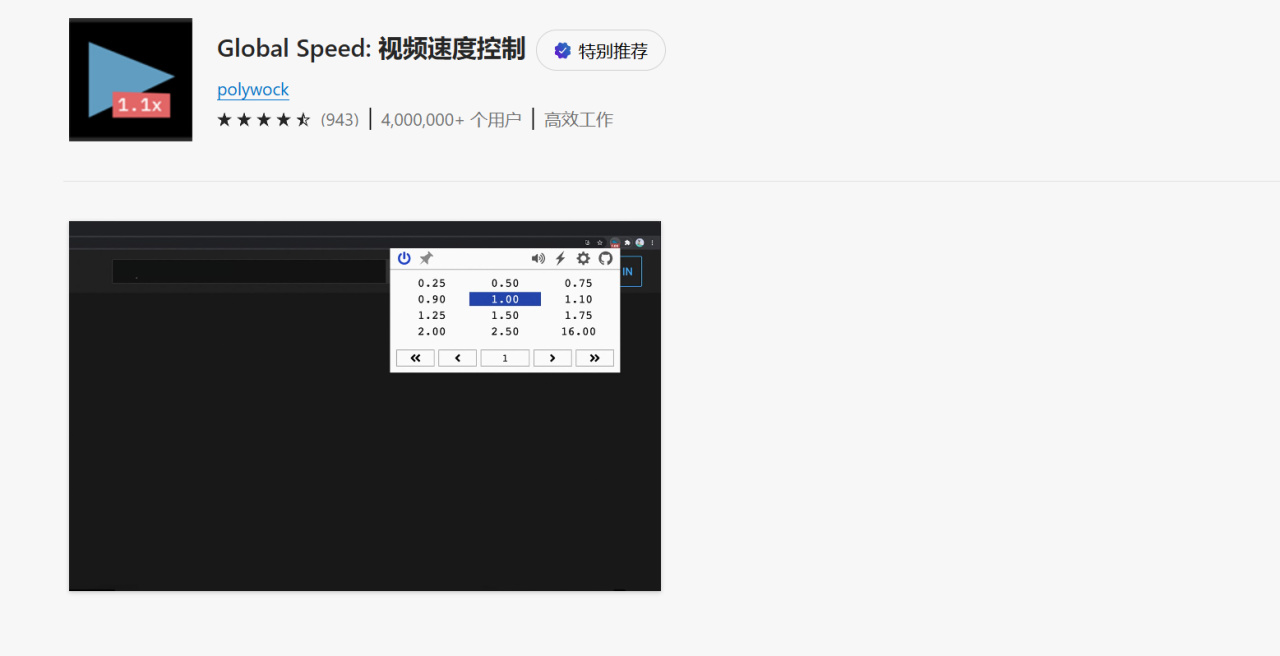
Task: Select the 0.90 speed preset
Action: (x=432, y=299)
